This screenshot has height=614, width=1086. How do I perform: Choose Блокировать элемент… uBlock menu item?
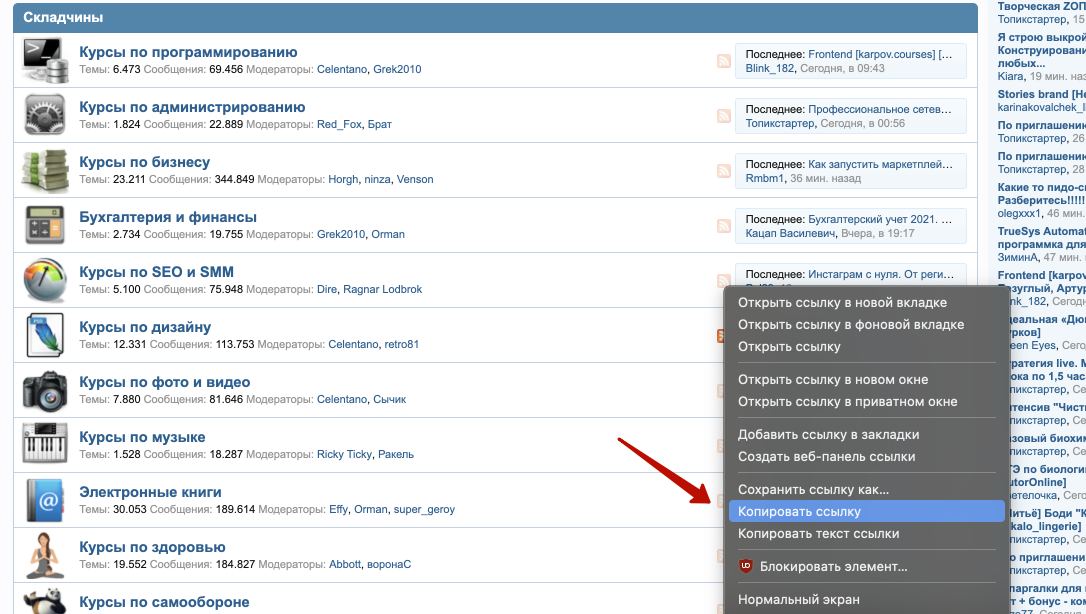tap(833, 567)
